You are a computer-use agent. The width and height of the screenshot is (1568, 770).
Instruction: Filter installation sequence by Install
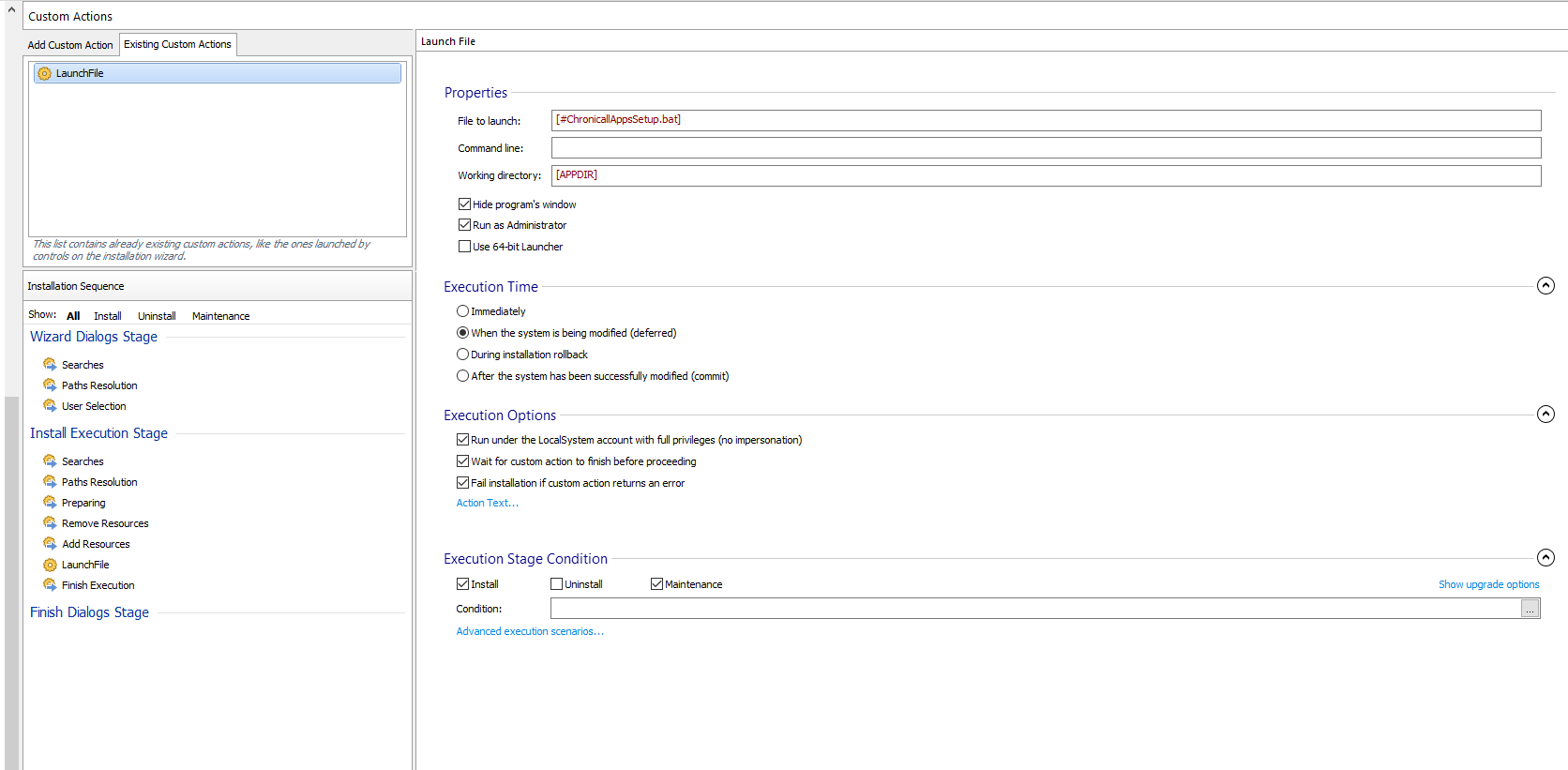click(108, 316)
